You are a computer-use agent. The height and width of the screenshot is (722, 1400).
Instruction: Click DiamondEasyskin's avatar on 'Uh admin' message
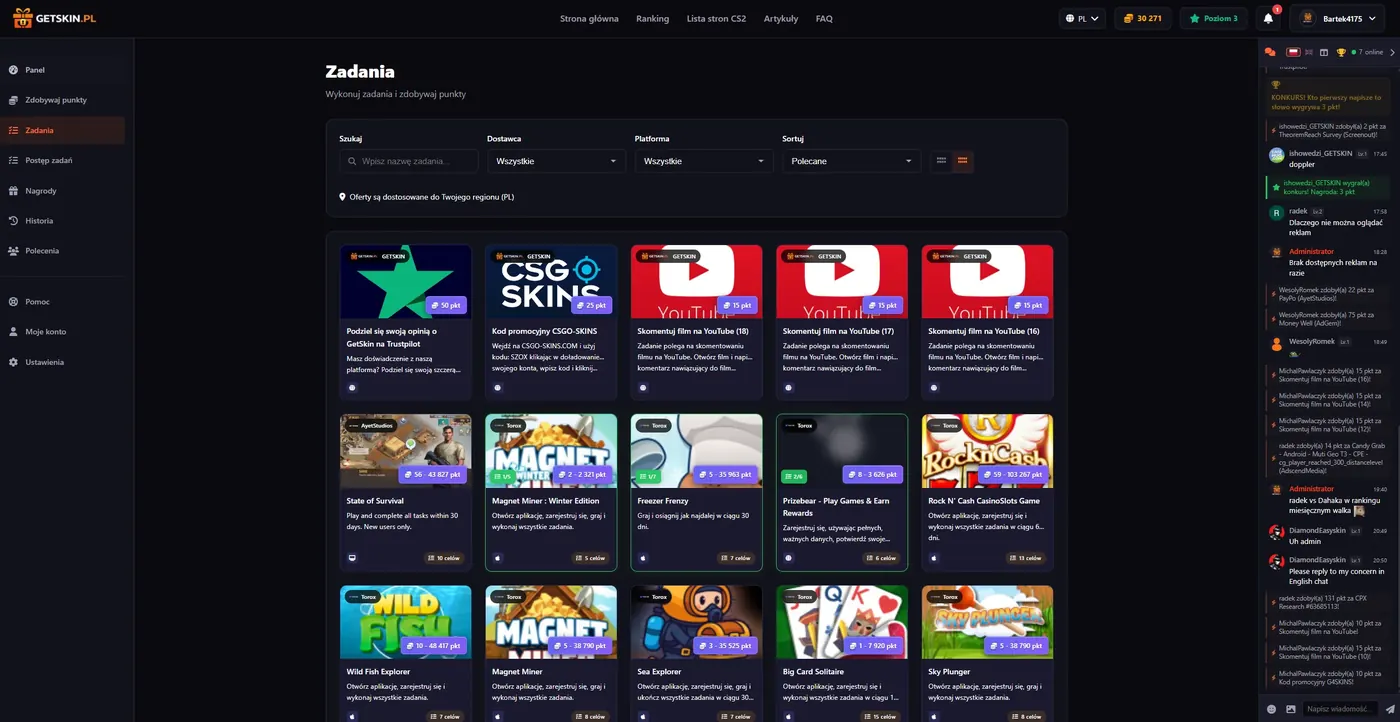click(x=1276, y=533)
